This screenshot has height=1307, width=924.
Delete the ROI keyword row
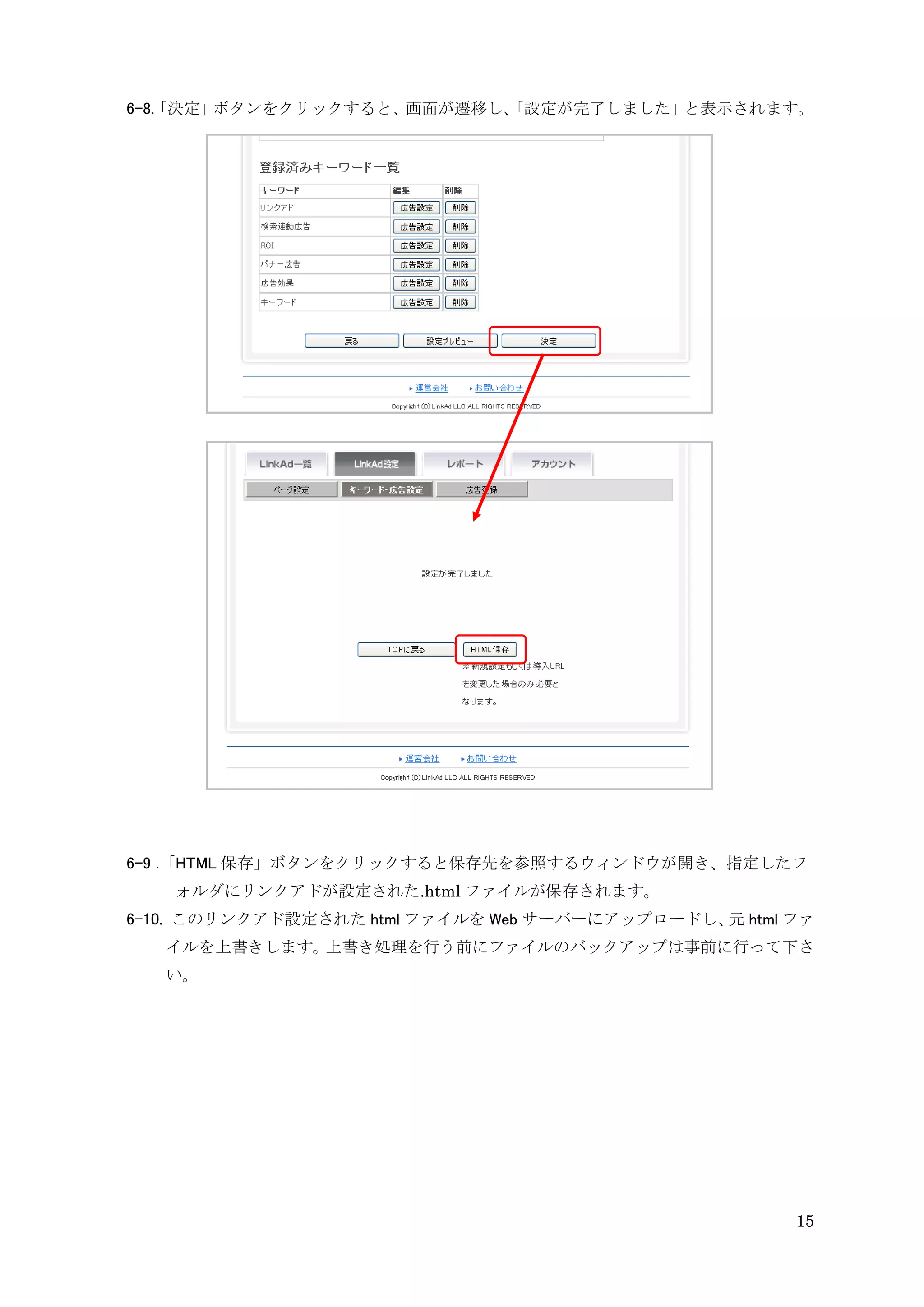(460, 245)
